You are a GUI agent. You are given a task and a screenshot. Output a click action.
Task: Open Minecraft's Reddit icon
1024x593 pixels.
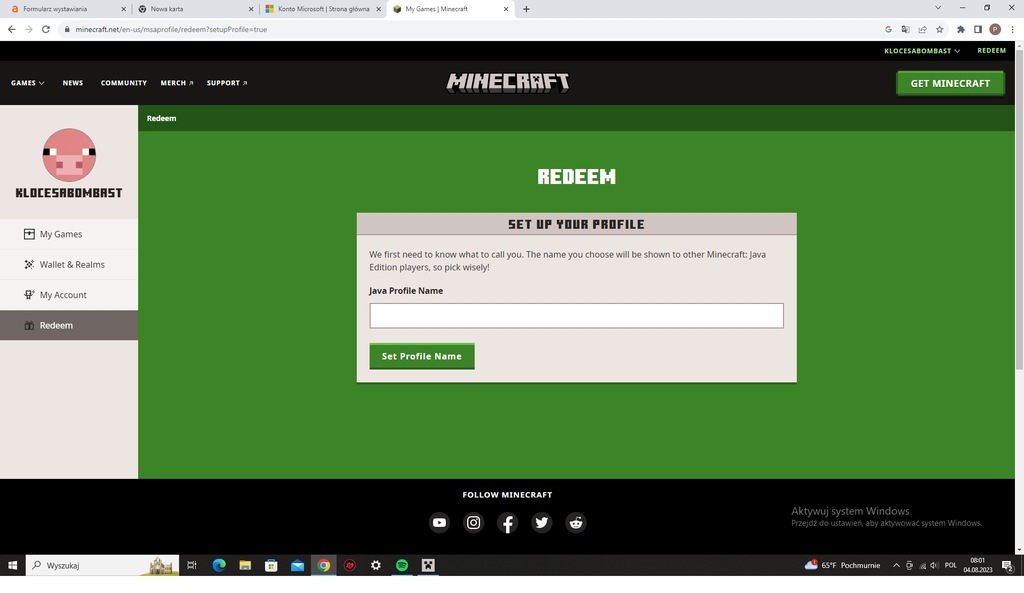tap(575, 522)
